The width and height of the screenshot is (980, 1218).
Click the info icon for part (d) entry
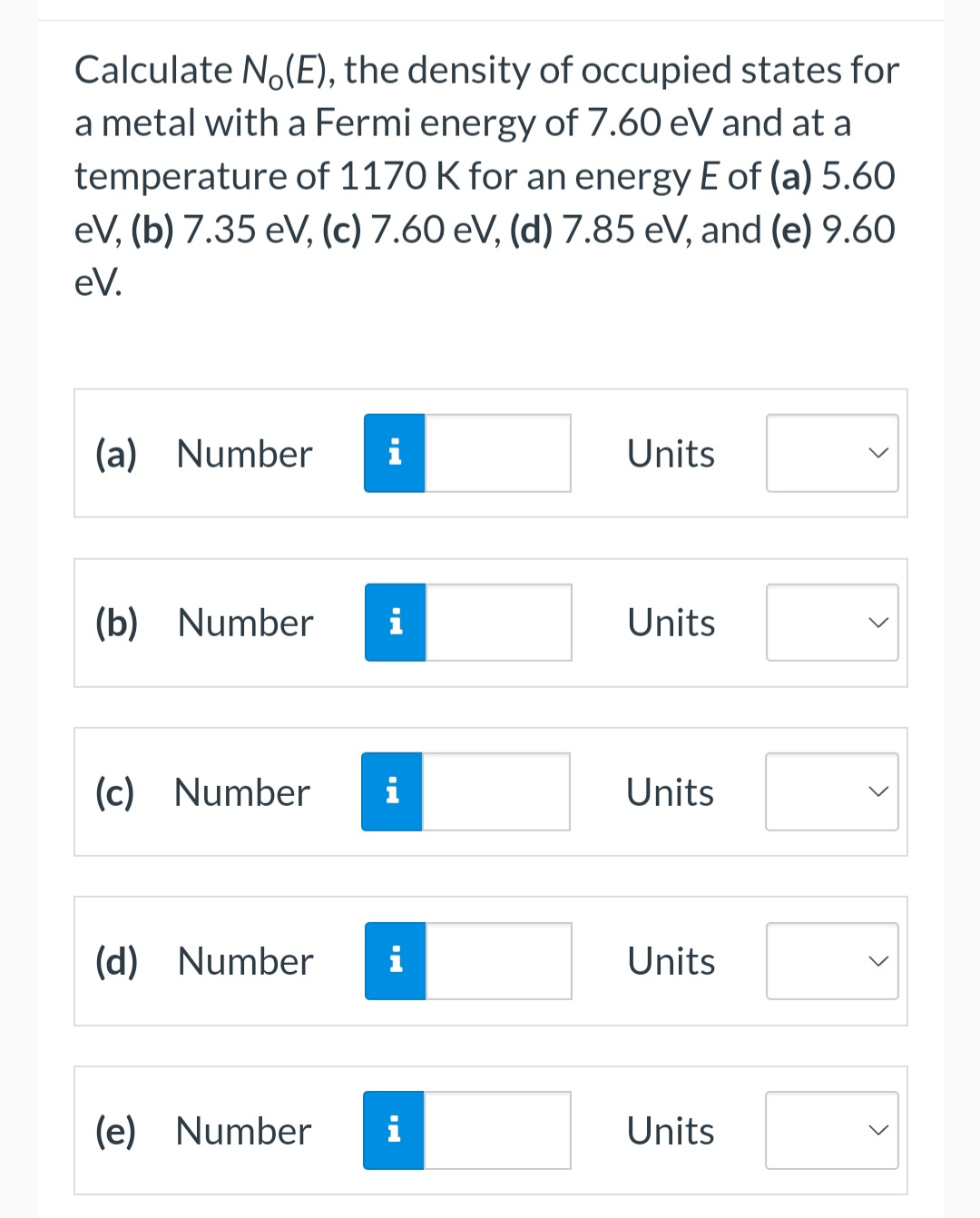(395, 960)
